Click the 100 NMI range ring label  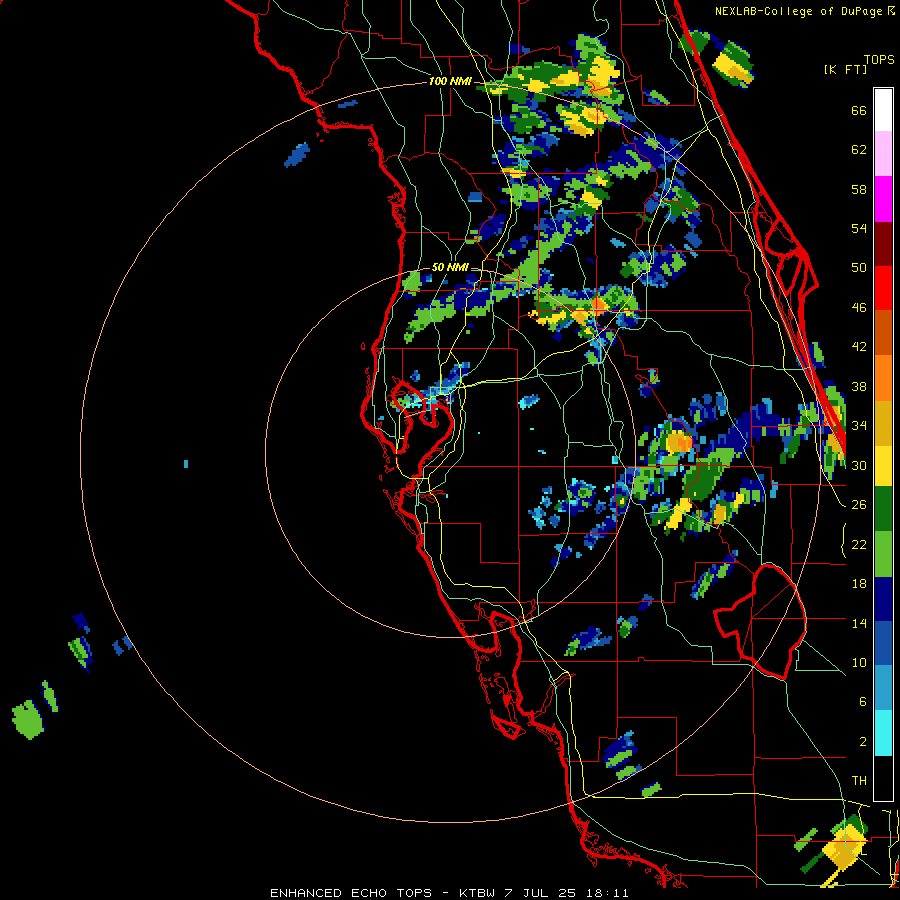coord(450,81)
